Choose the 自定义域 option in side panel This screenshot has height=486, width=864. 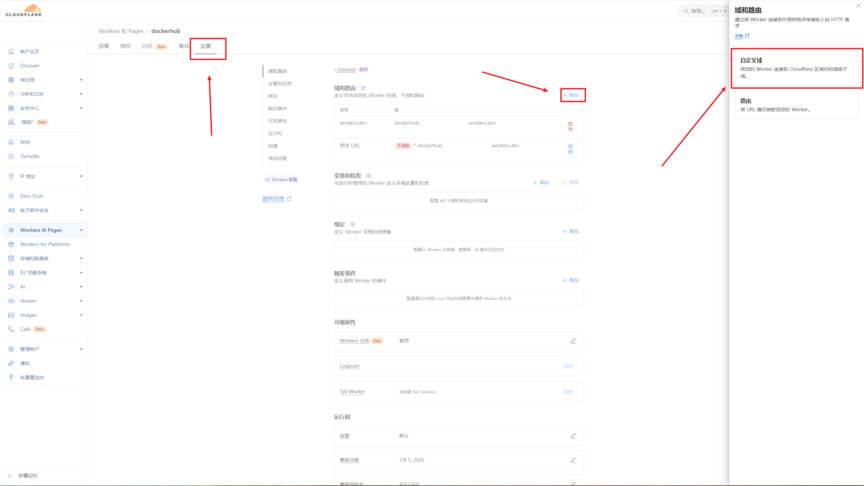pyautogui.click(x=797, y=68)
